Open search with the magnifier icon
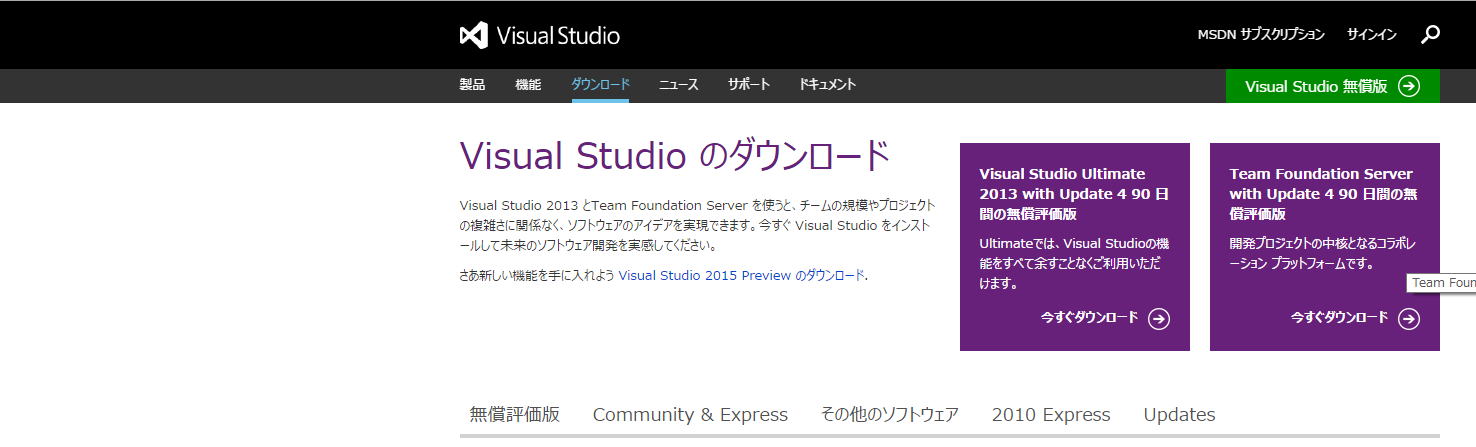 click(1430, 35)
